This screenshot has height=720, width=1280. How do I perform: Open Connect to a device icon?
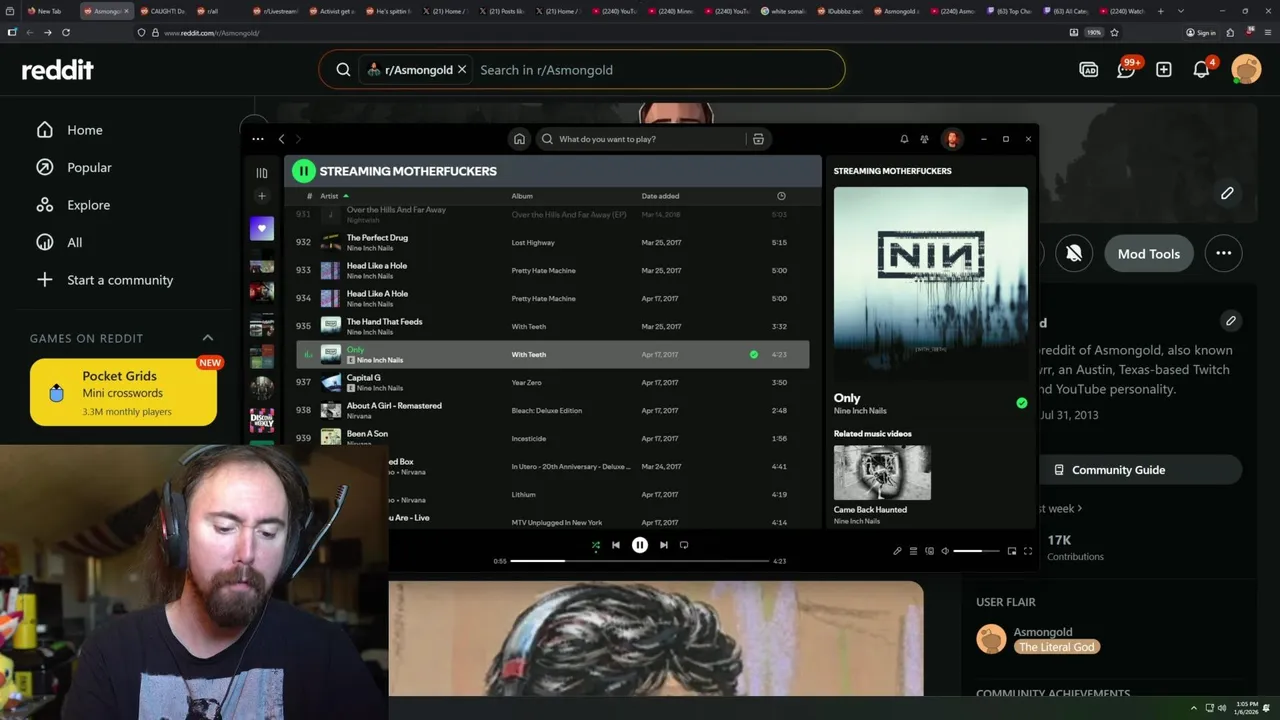pos(929,551)
